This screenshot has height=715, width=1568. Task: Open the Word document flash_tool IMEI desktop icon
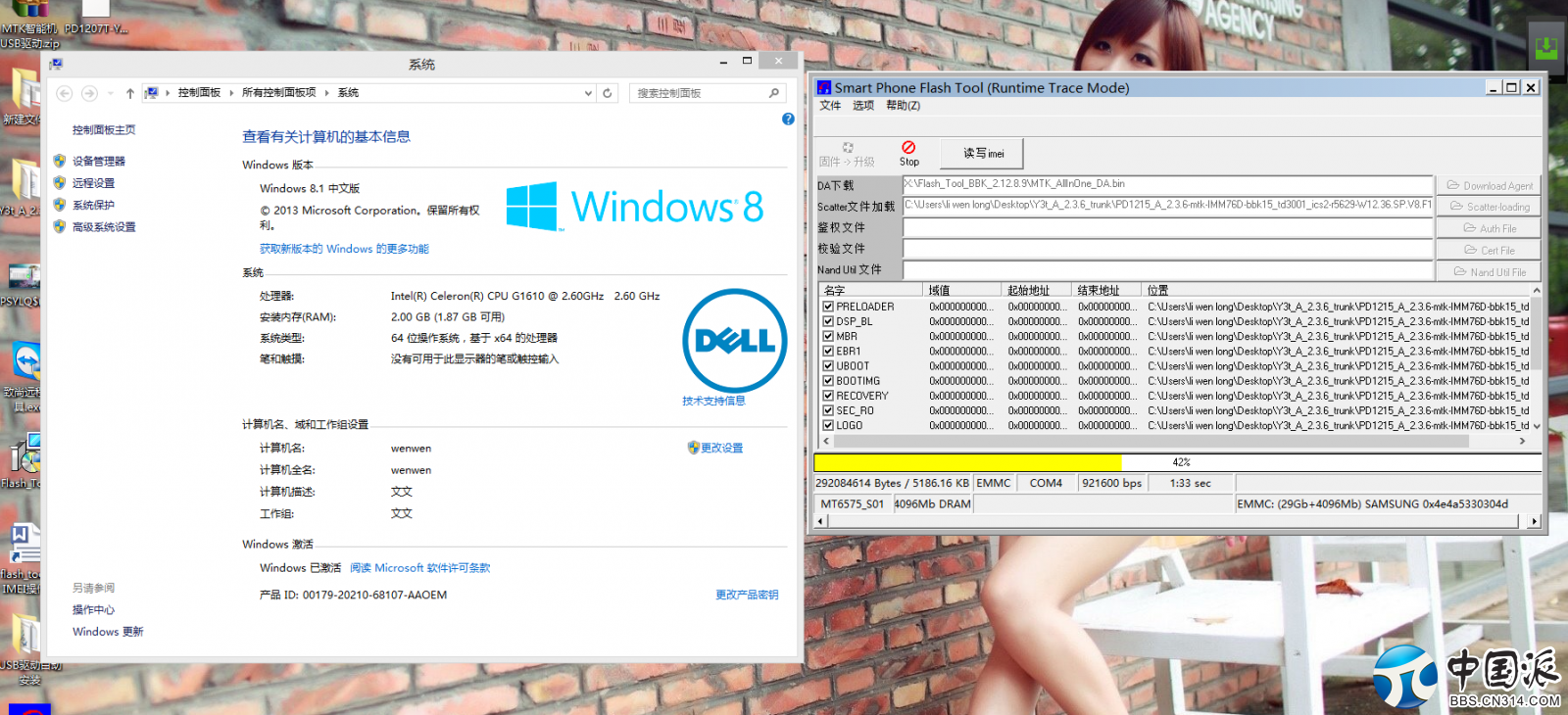(x=24, y=544)
